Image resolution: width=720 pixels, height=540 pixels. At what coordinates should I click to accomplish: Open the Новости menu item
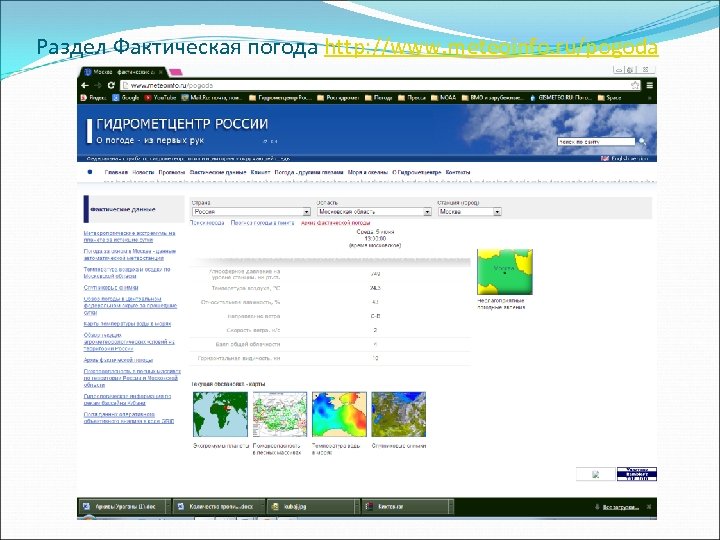click(x=143, y=173)
